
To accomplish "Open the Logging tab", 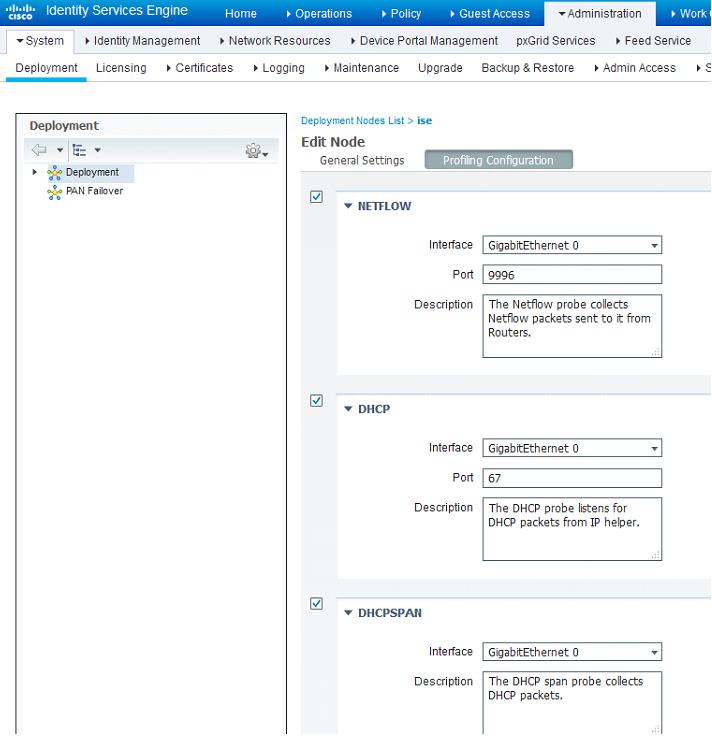I will click(x=279, y=68).
